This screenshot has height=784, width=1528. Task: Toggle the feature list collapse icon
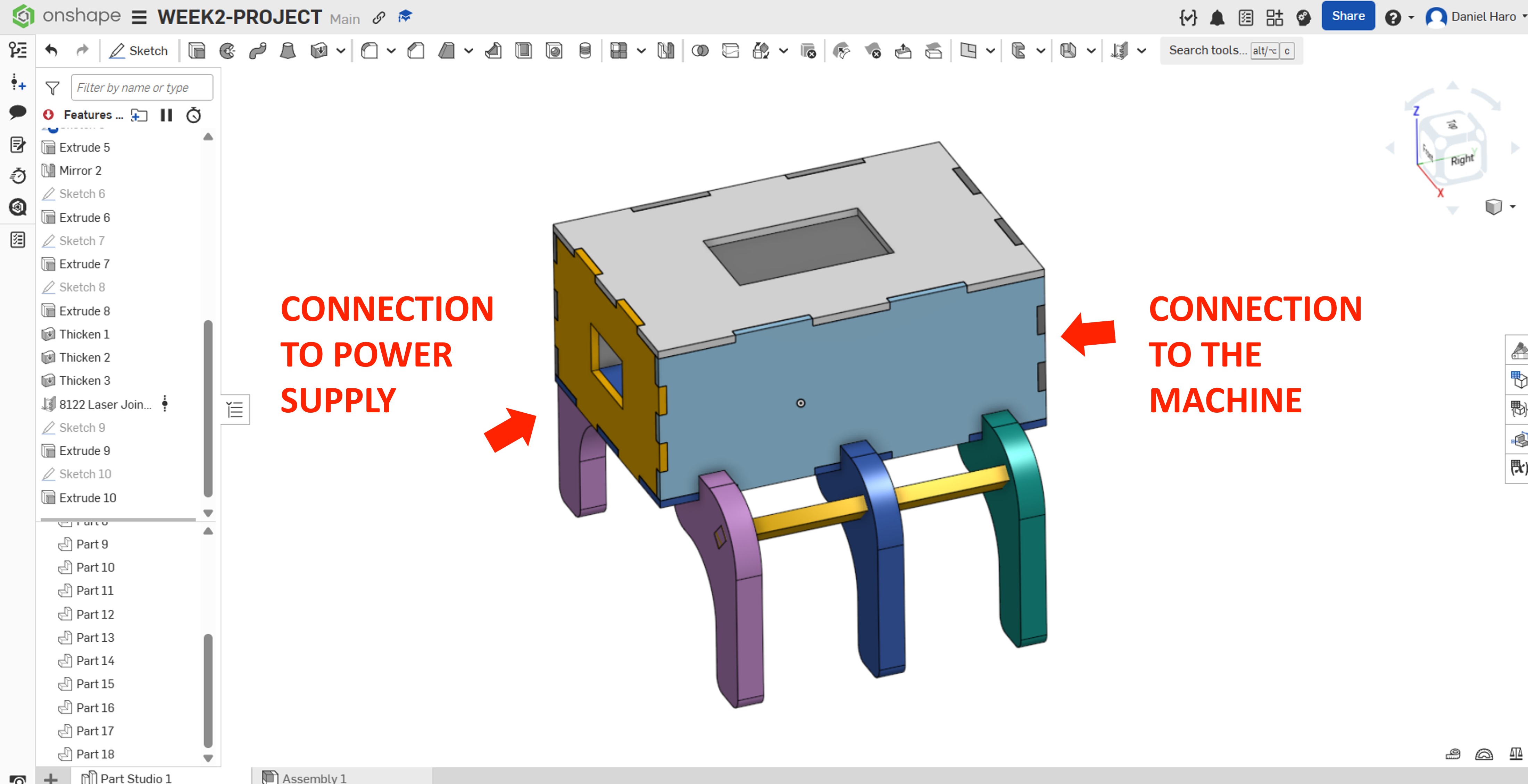(235, 410)
